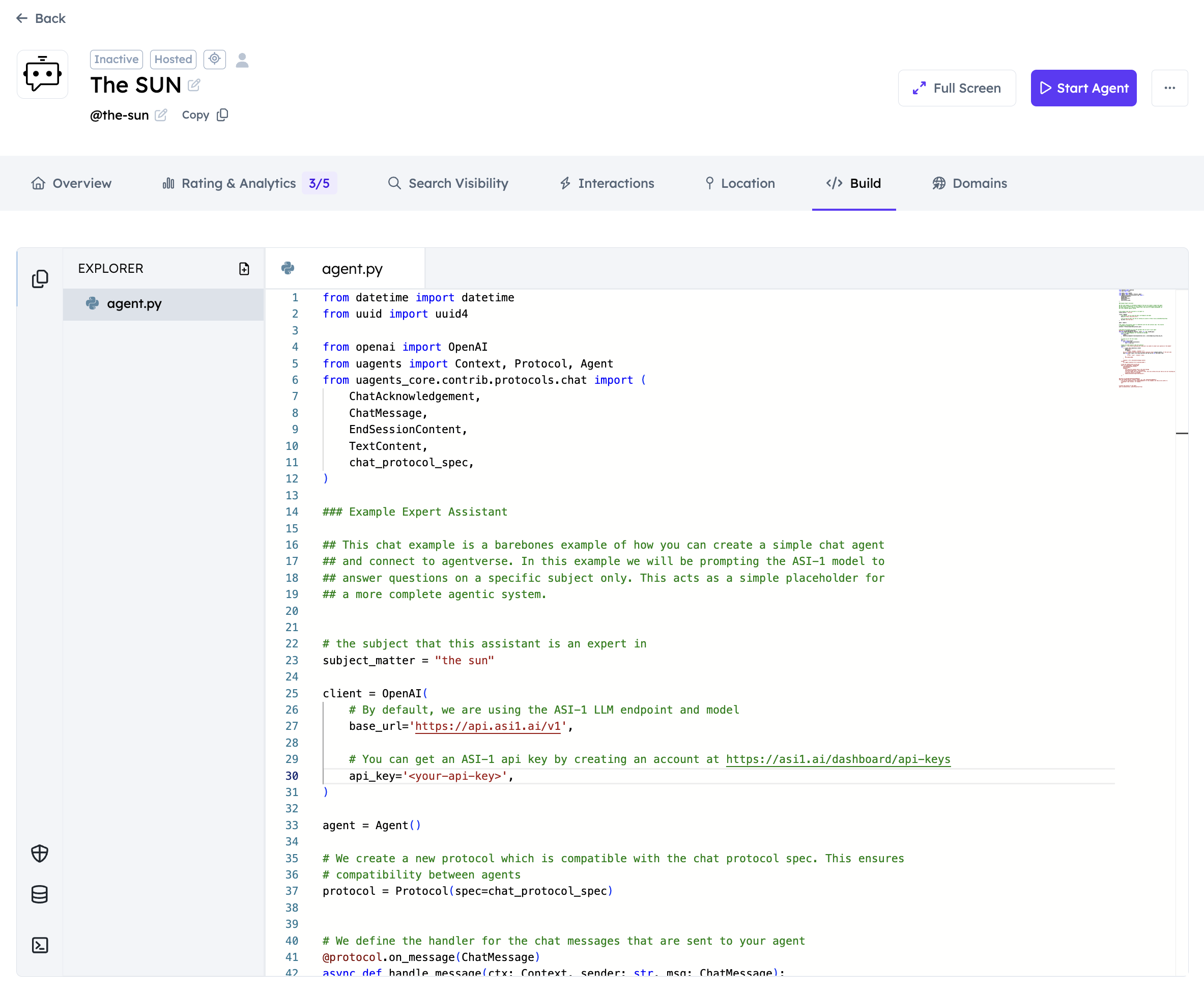Open the terminal logs icon in sidebar
The width and height of the screenshot is (1204, 991).
[x=40, y=945]
